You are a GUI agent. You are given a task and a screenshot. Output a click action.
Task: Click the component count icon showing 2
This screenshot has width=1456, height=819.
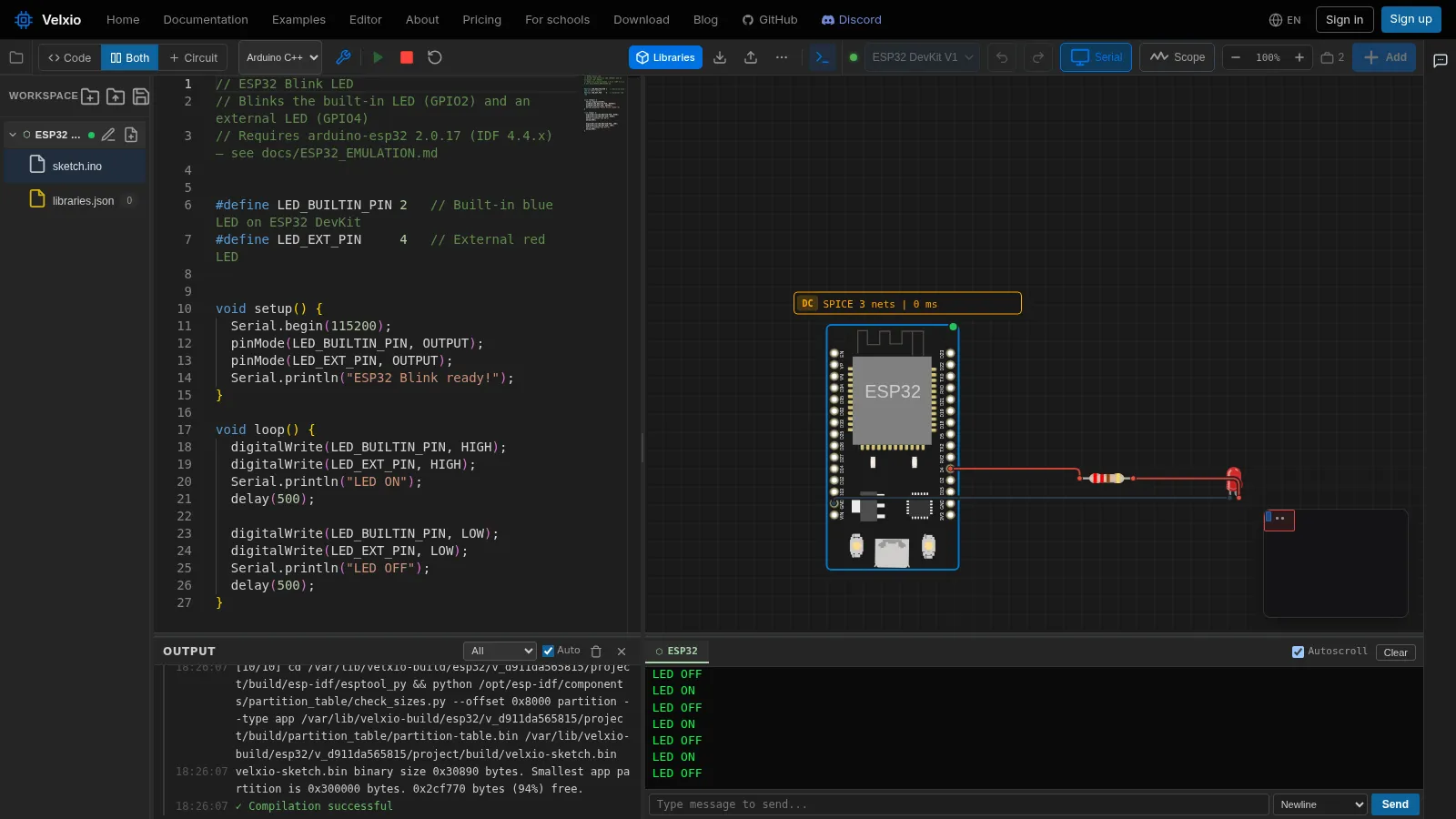tap(1332, 57)
